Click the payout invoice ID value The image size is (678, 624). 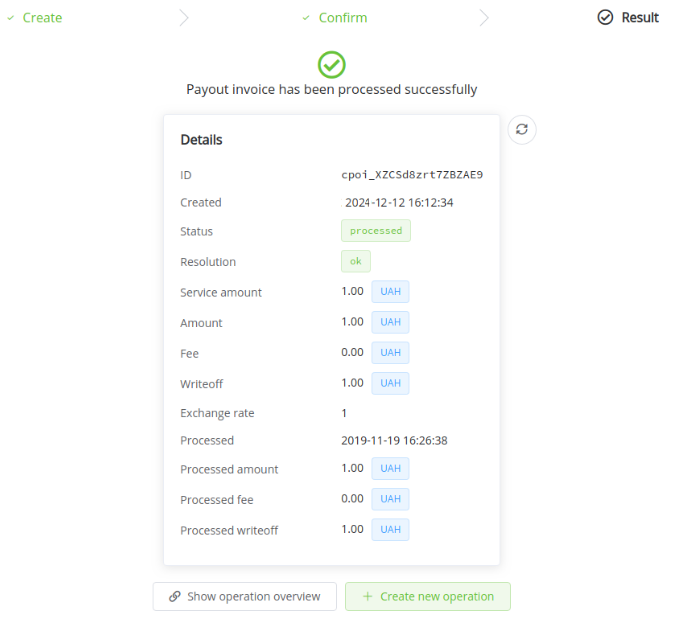(412, 175)
